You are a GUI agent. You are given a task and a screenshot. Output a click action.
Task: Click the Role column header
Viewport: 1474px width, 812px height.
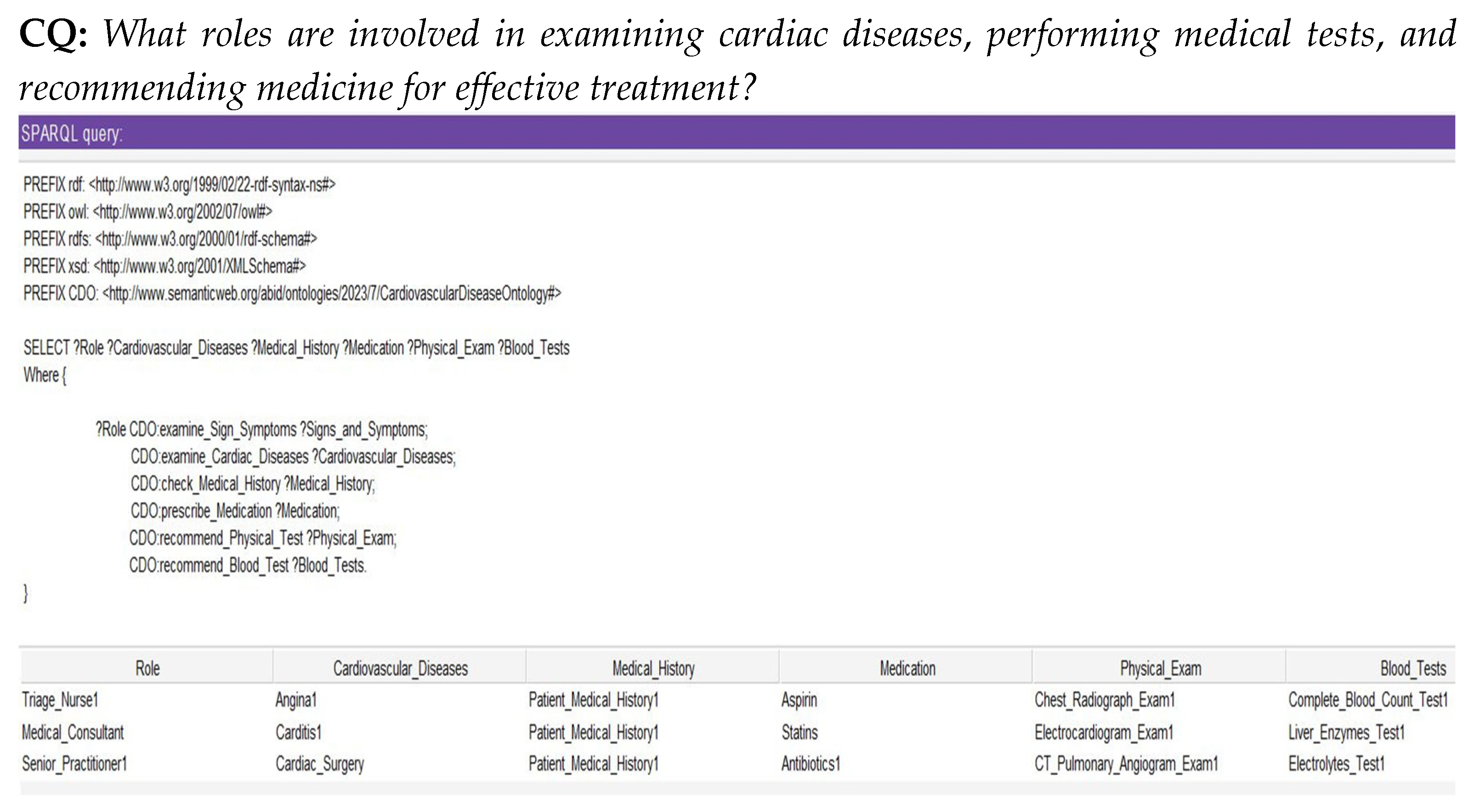(147, 668)
